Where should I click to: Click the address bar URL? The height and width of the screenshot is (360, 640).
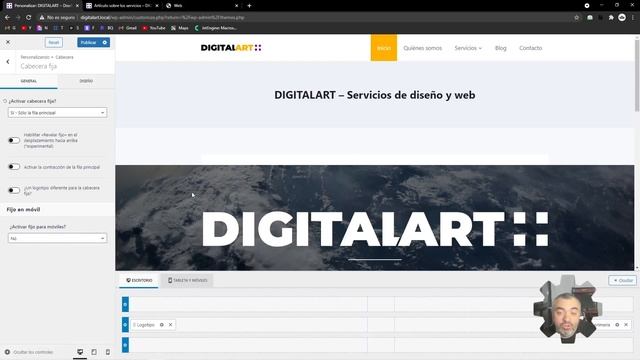[x=162, y=18]
